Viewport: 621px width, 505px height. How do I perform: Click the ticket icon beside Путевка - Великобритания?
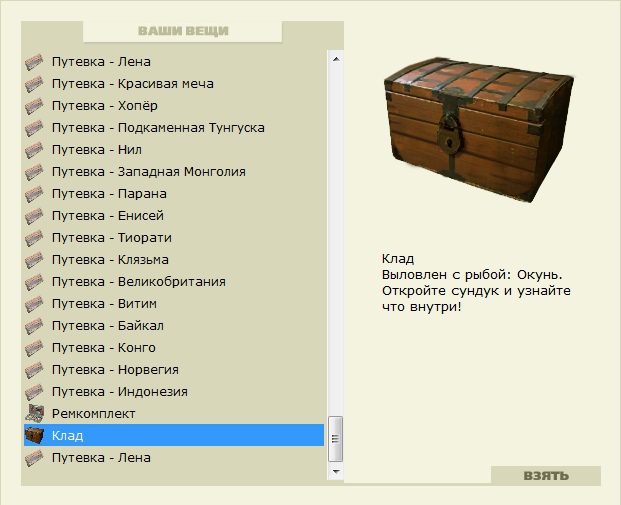pyautogui.click(x=34, y=282)
